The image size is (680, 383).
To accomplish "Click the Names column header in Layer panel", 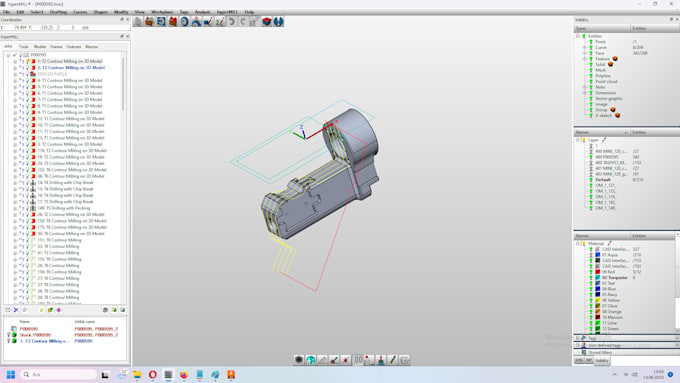I will tap(602, 132).
